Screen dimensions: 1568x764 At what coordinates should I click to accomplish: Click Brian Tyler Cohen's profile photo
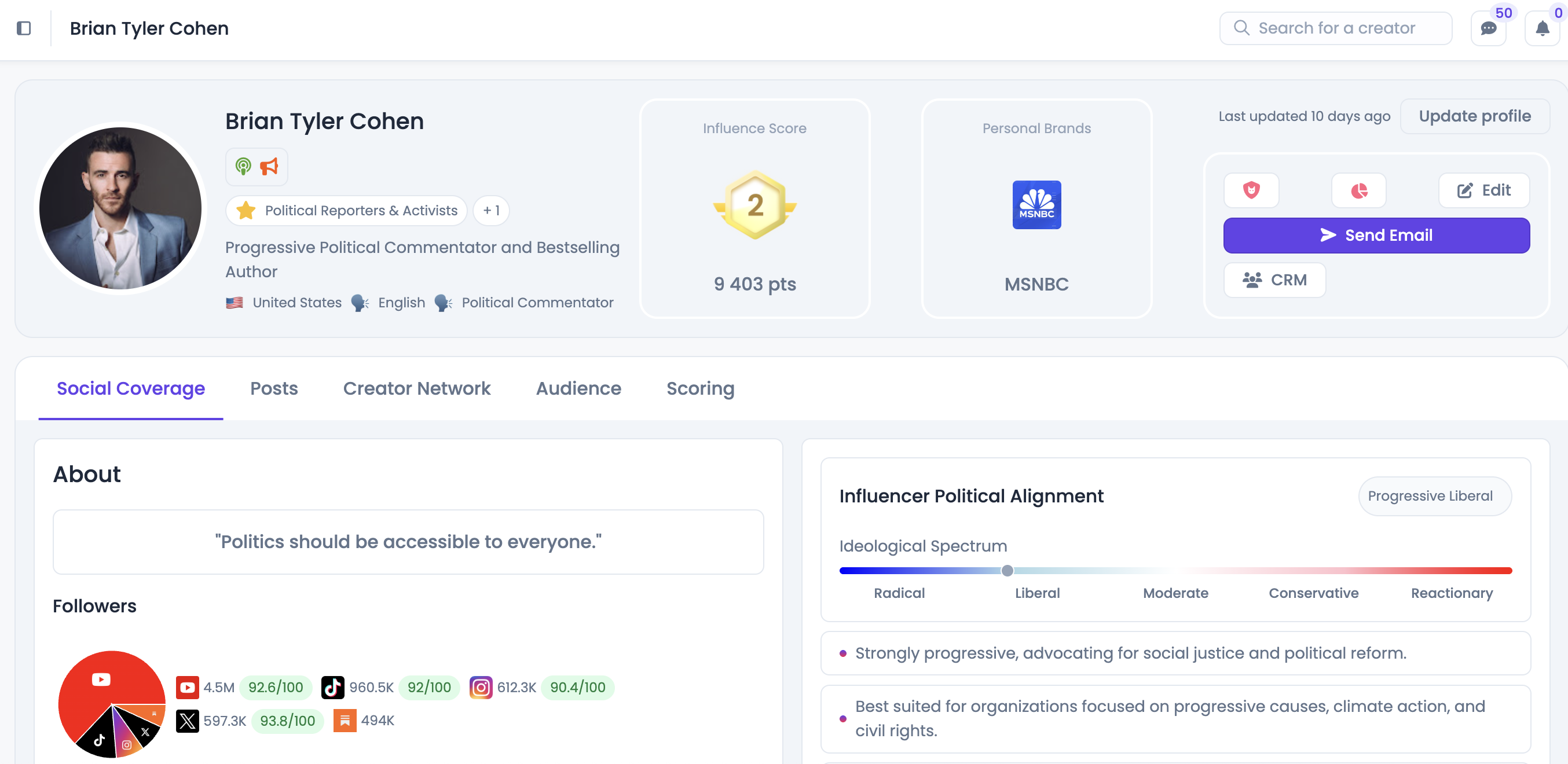pos(120,208)
